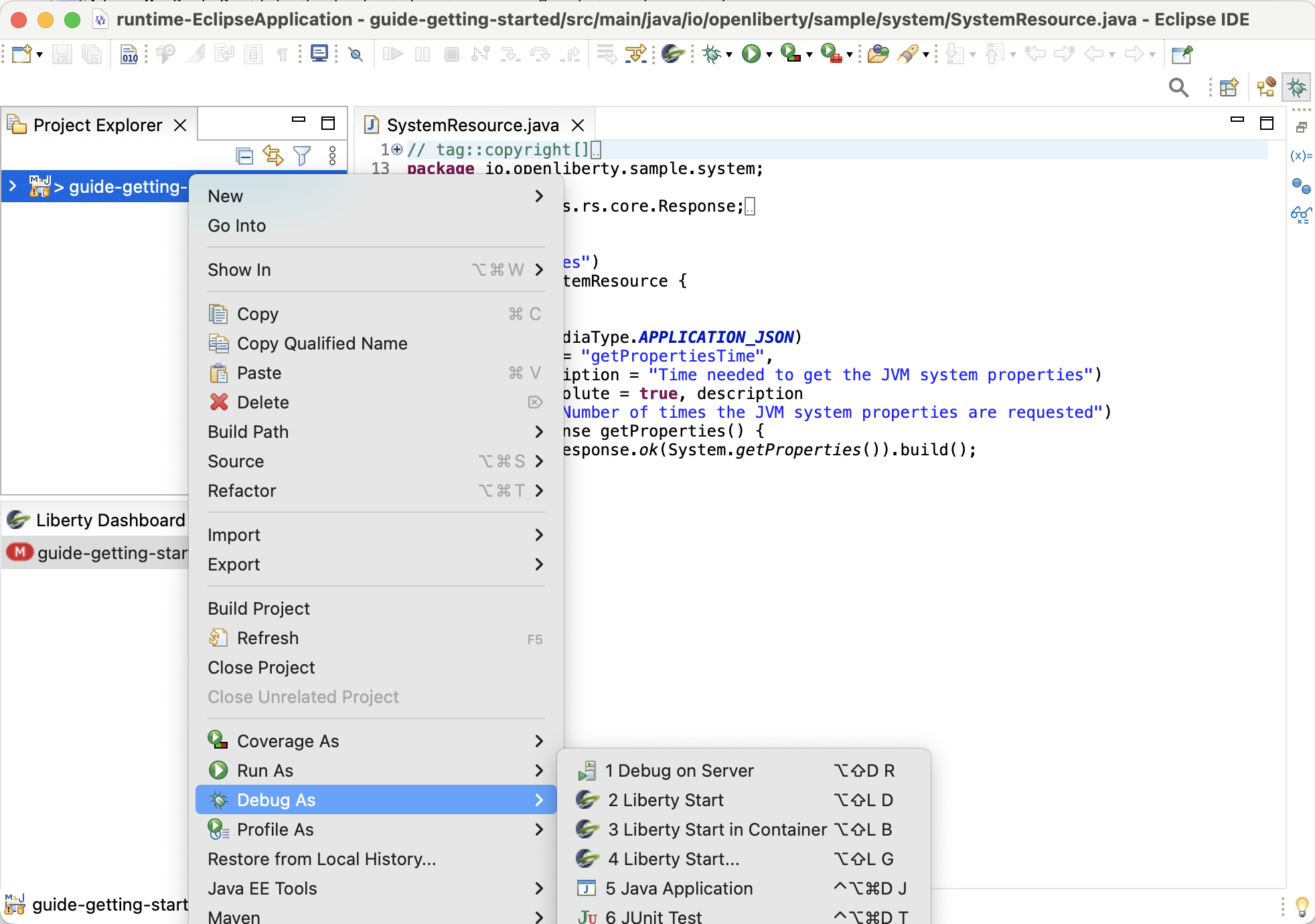Image resolution: width=1315 pixels, height=924 pixels.
Task: Choose Close Project menu entry
Action: click(376, 668)
